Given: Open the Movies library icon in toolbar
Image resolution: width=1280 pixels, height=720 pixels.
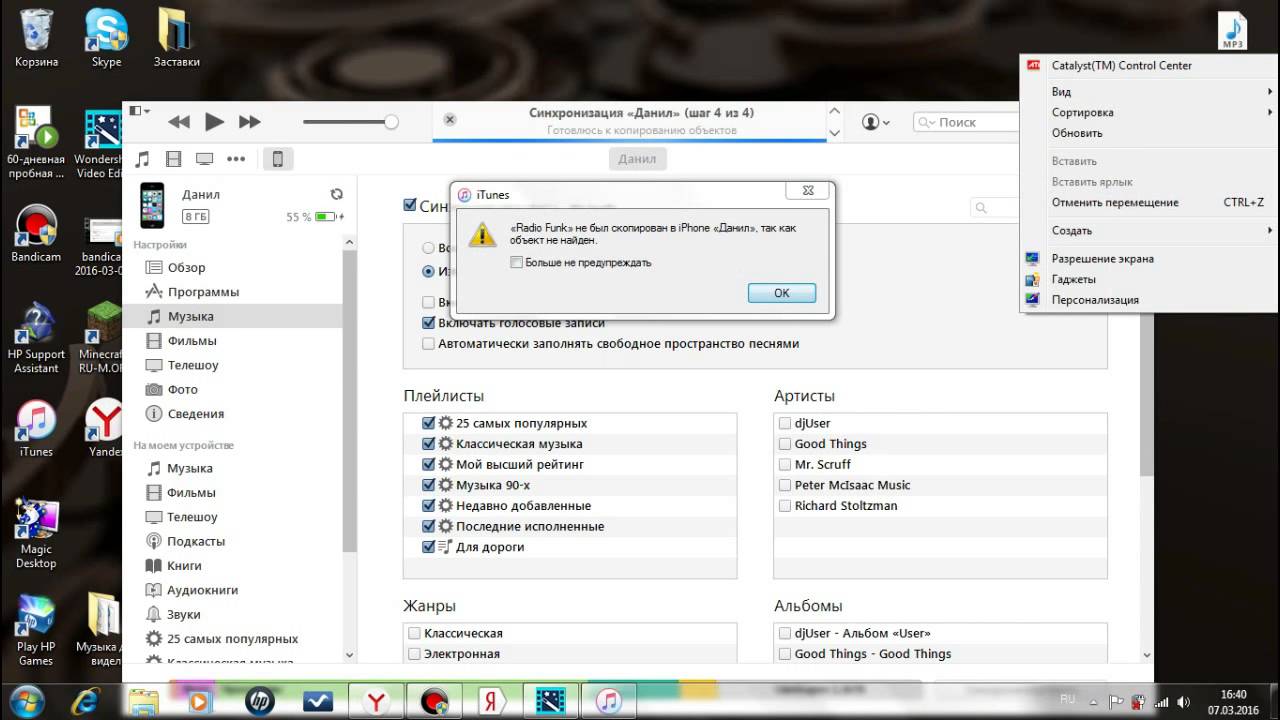Looking at the screenshot, I should (174, 159).
